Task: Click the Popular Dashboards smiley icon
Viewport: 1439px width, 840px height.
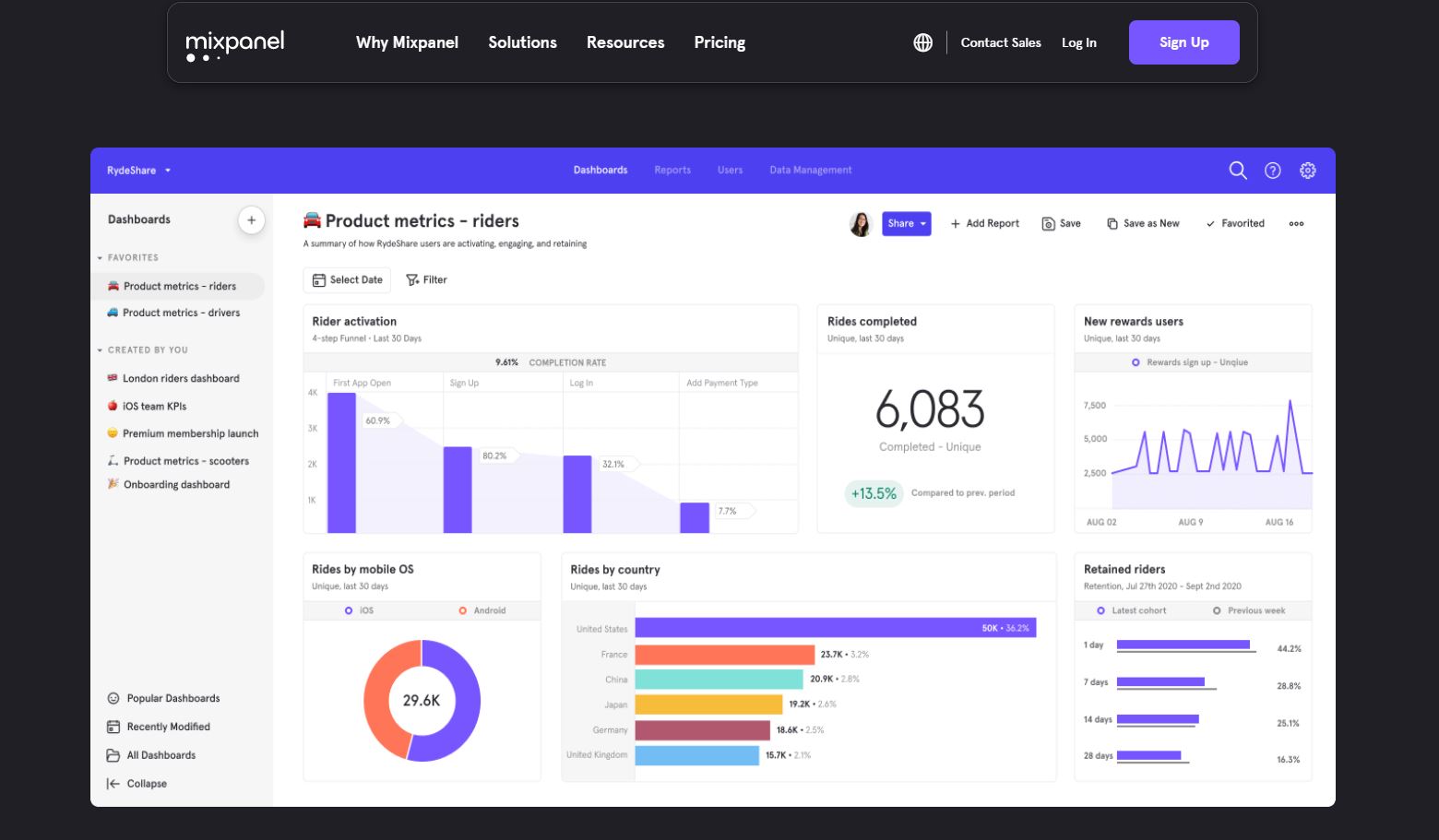Action: [113, 699]
